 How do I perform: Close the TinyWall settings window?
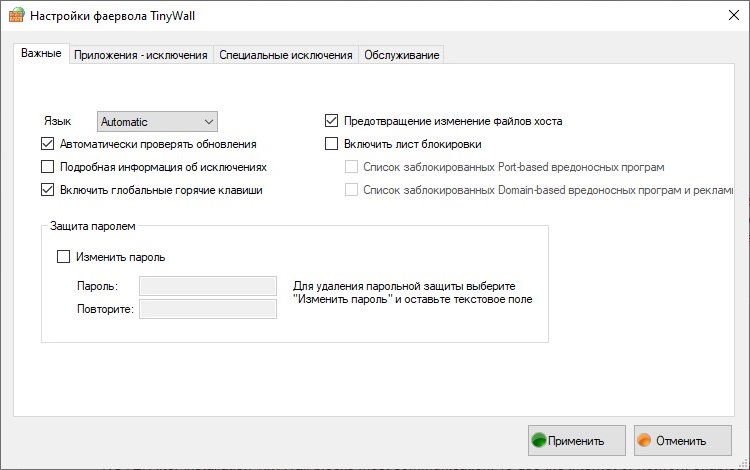pos(726,17)
